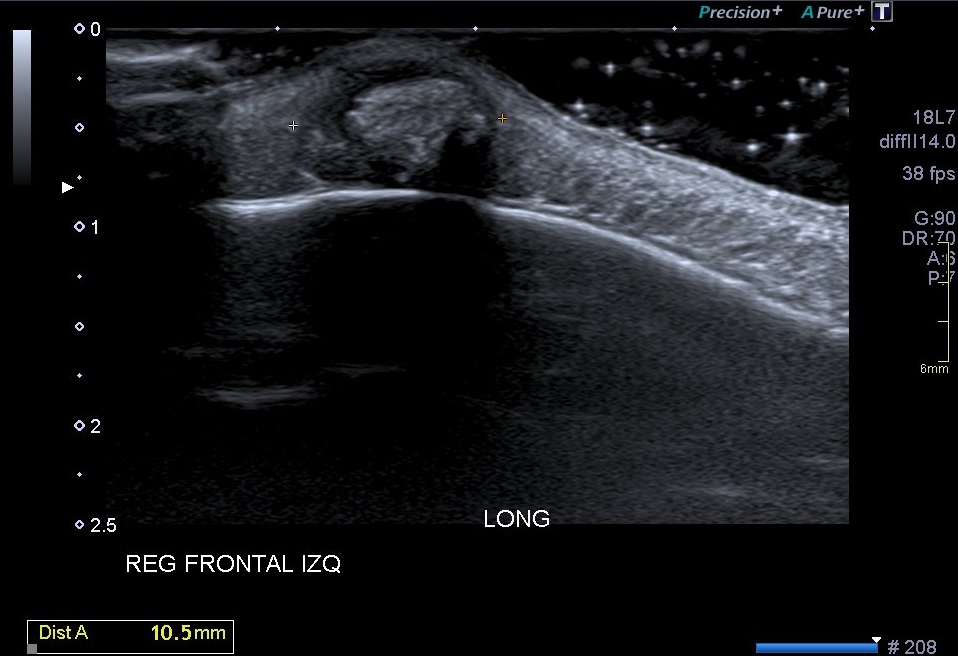Click the small gray square beside Dist A
The image size is (958, 656).
coord(32,648)
